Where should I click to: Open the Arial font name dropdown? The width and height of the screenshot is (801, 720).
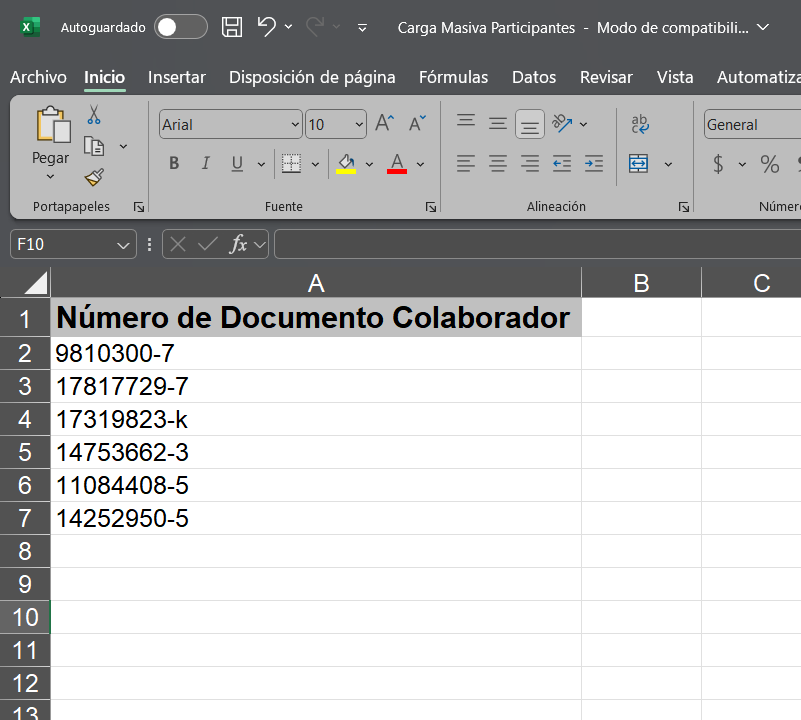click(294, 125)
